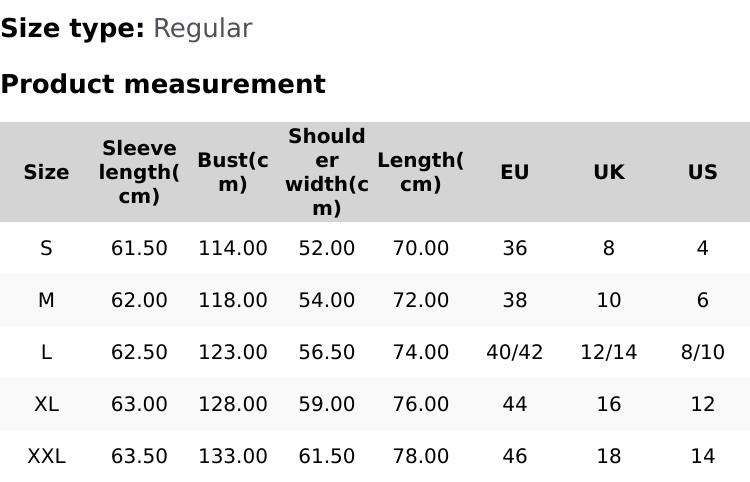This screenshot has width=750, height=482.
Task: Select the Length(cm) column header
Action: [420, 172]
